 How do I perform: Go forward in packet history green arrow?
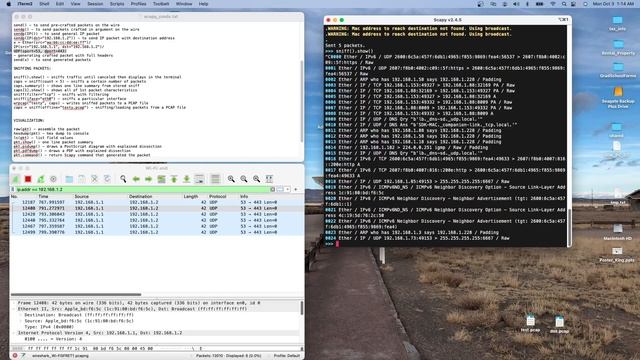pyautogui.click(x=149, y=179)
